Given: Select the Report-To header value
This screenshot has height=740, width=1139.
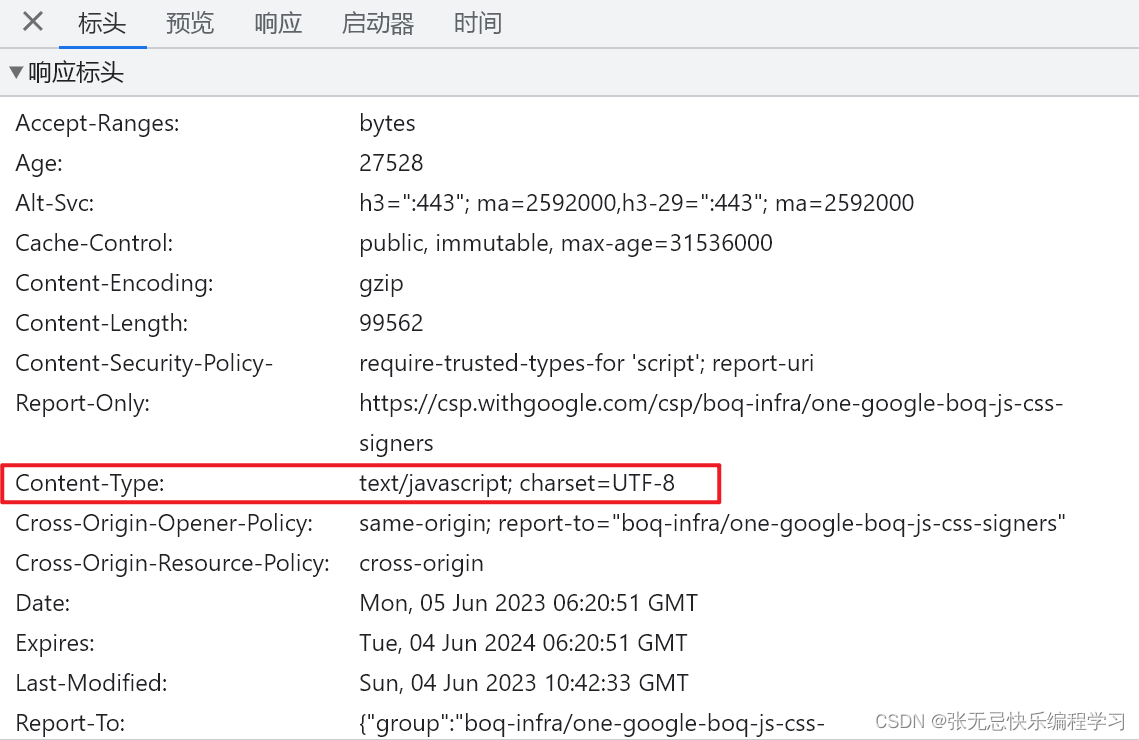Looking at the screenshot, I should [592, 722].
